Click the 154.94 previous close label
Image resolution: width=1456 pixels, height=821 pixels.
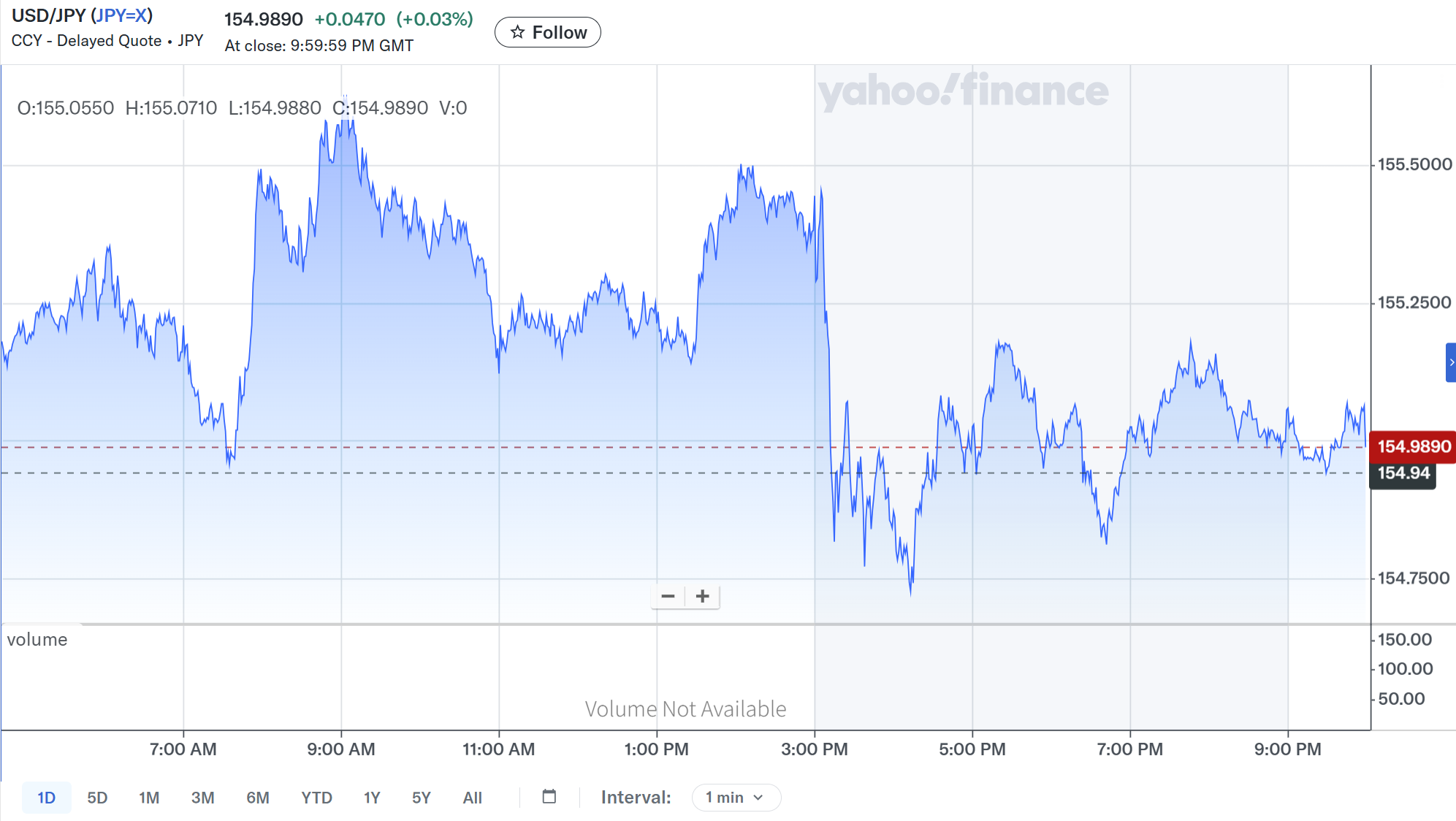pos(1403,473)
